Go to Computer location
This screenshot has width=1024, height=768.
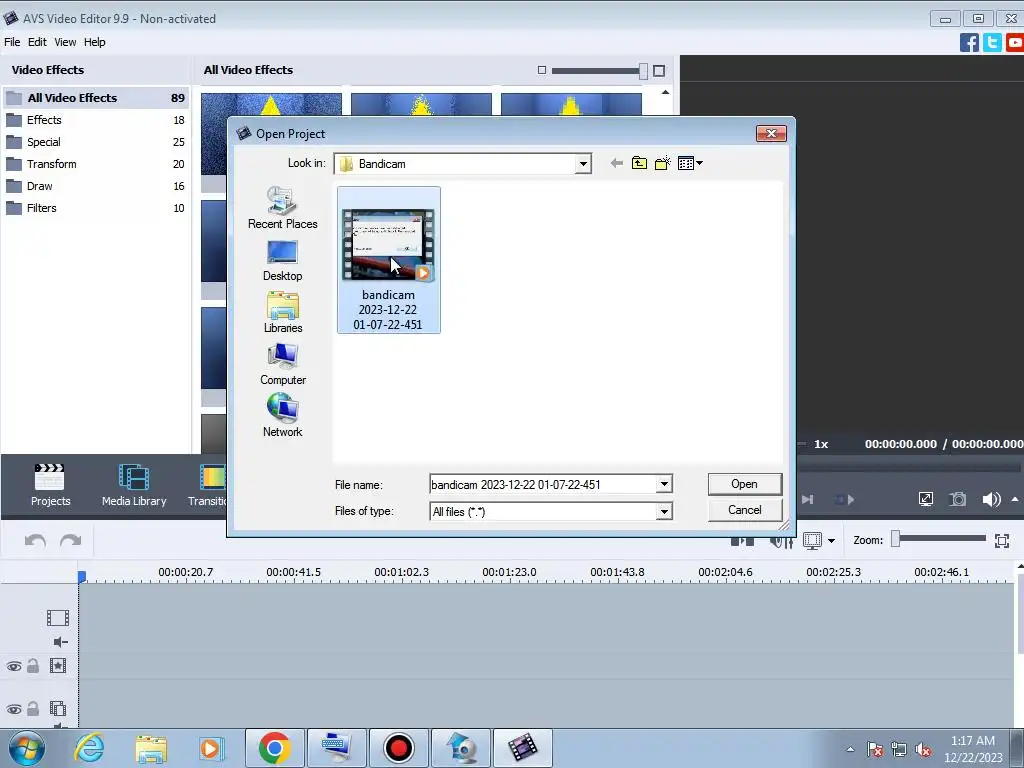coord(282,364)
